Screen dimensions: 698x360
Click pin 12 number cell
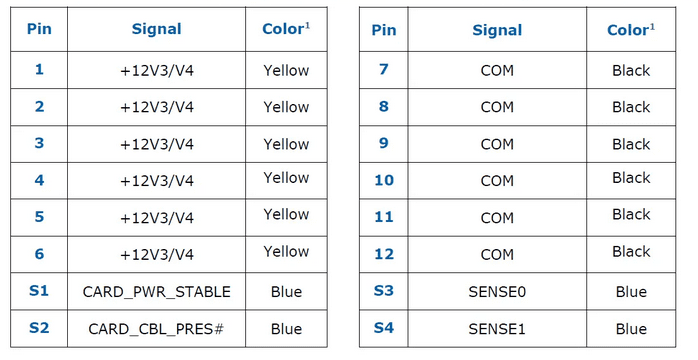384,254
